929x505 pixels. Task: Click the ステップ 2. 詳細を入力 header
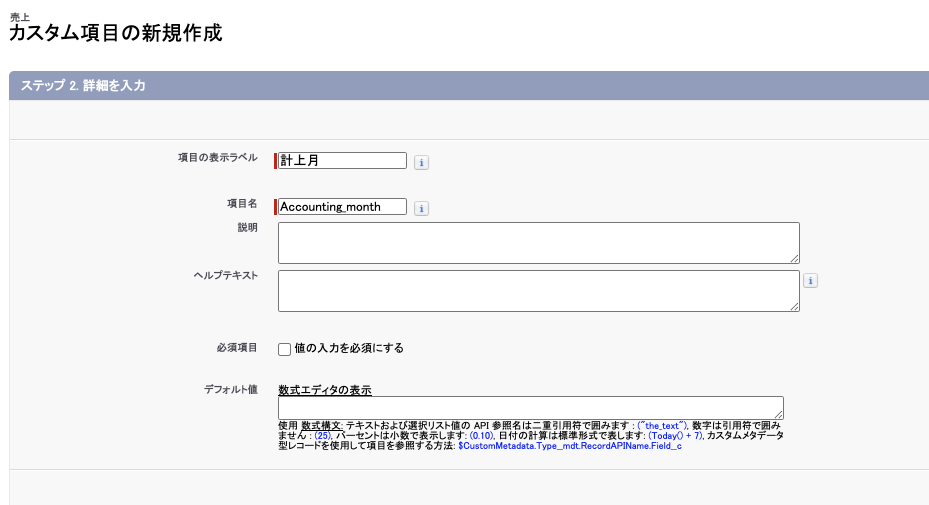[83, 85]
